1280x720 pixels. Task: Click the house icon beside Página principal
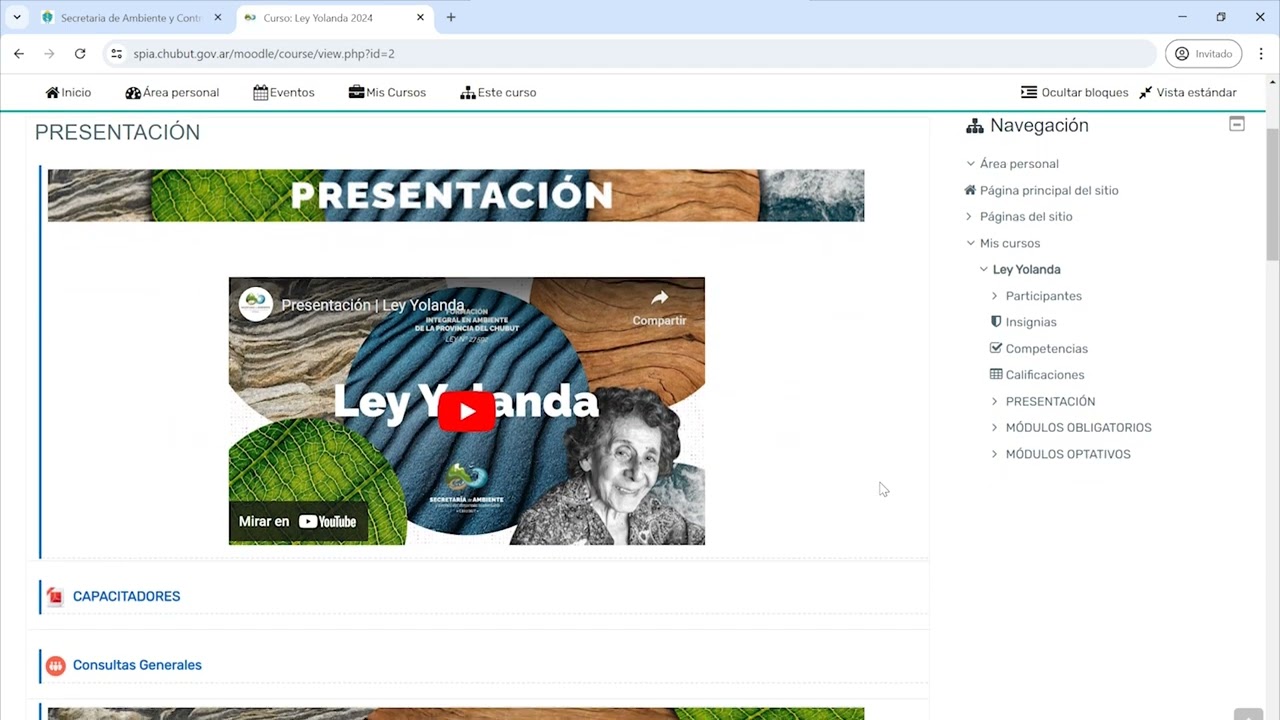(x=970, y=190)
